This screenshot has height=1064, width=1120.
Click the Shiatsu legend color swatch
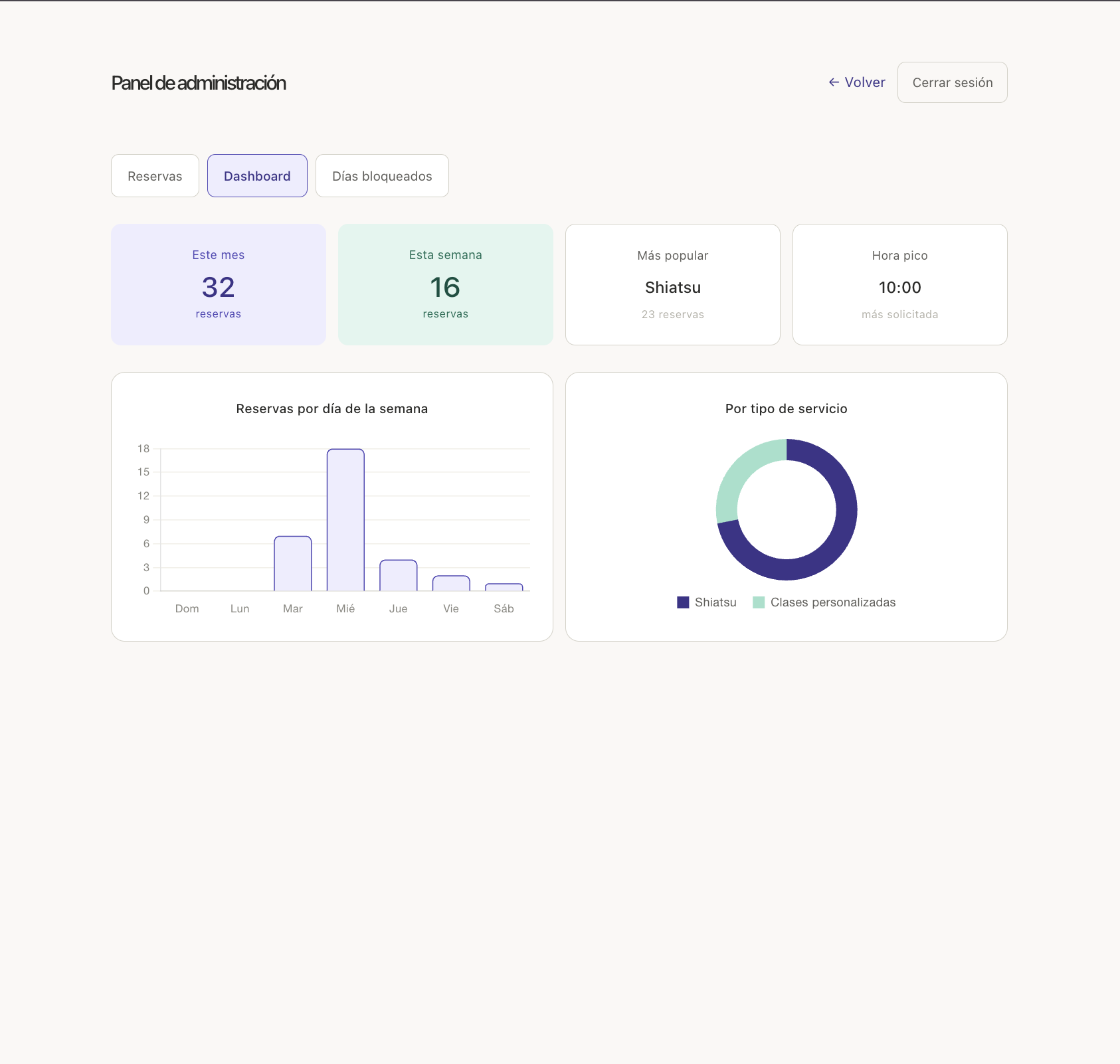click(x=683, y=602)
